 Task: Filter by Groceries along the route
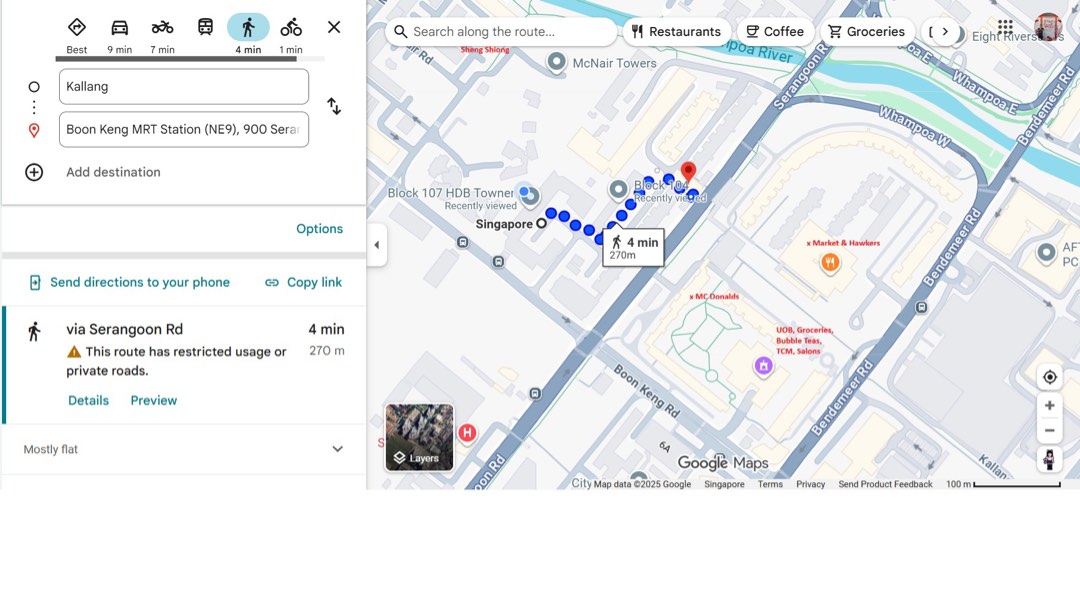[x=866, y=32]
